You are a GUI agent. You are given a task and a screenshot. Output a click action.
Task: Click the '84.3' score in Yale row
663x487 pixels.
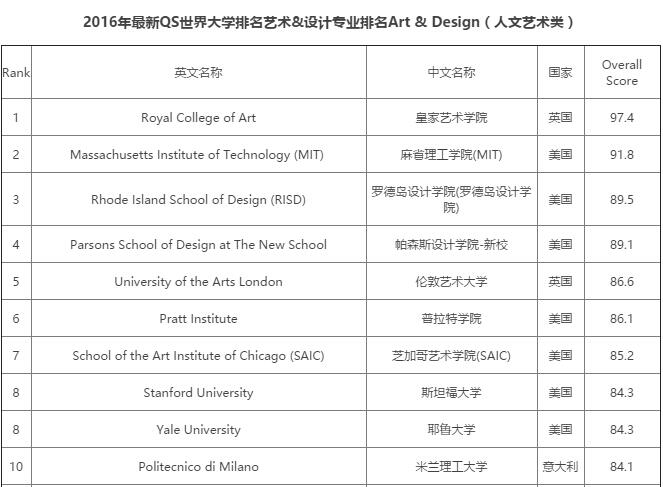pos(622,430)
